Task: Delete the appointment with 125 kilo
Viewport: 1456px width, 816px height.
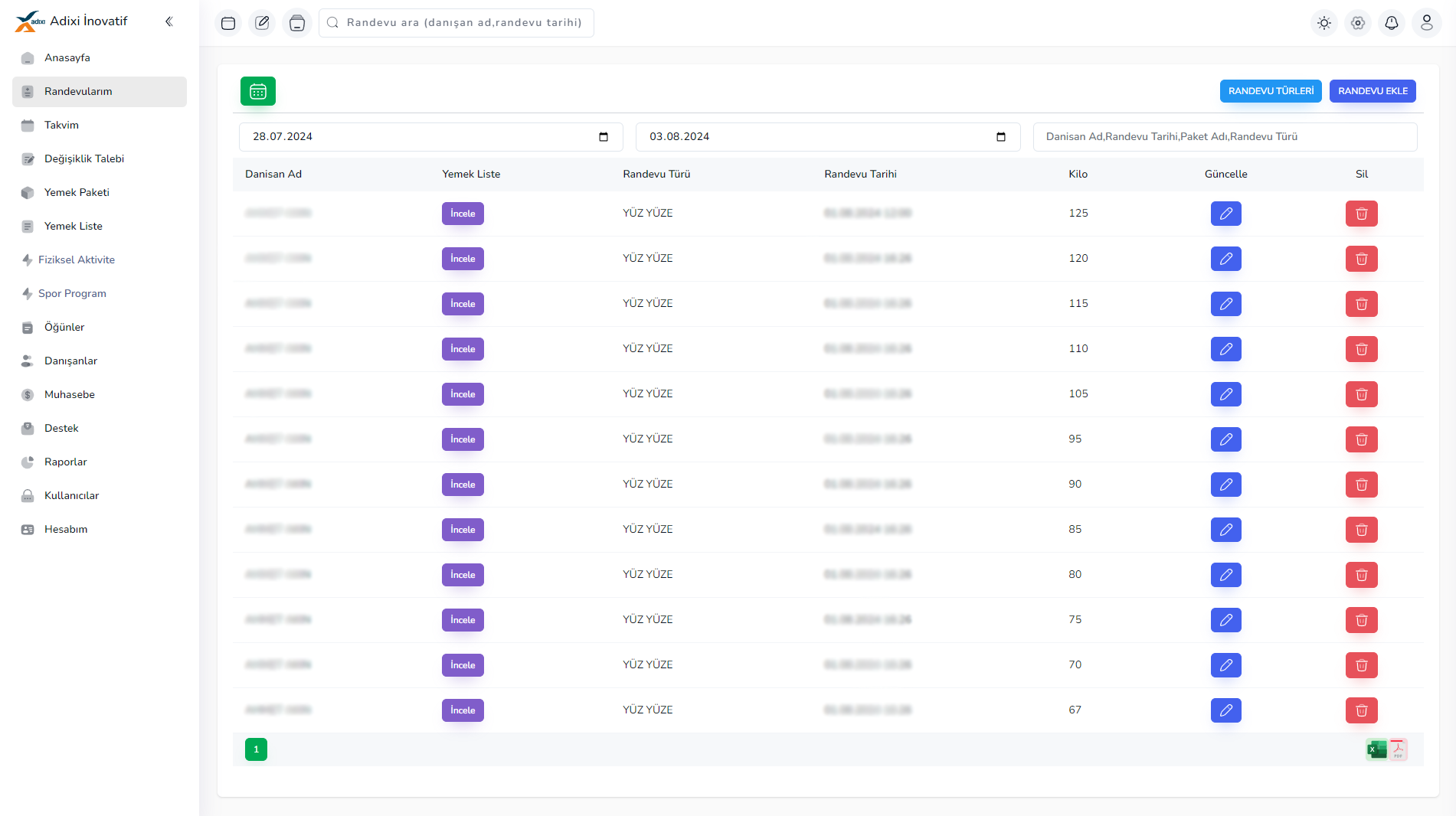Action: 1361,214
